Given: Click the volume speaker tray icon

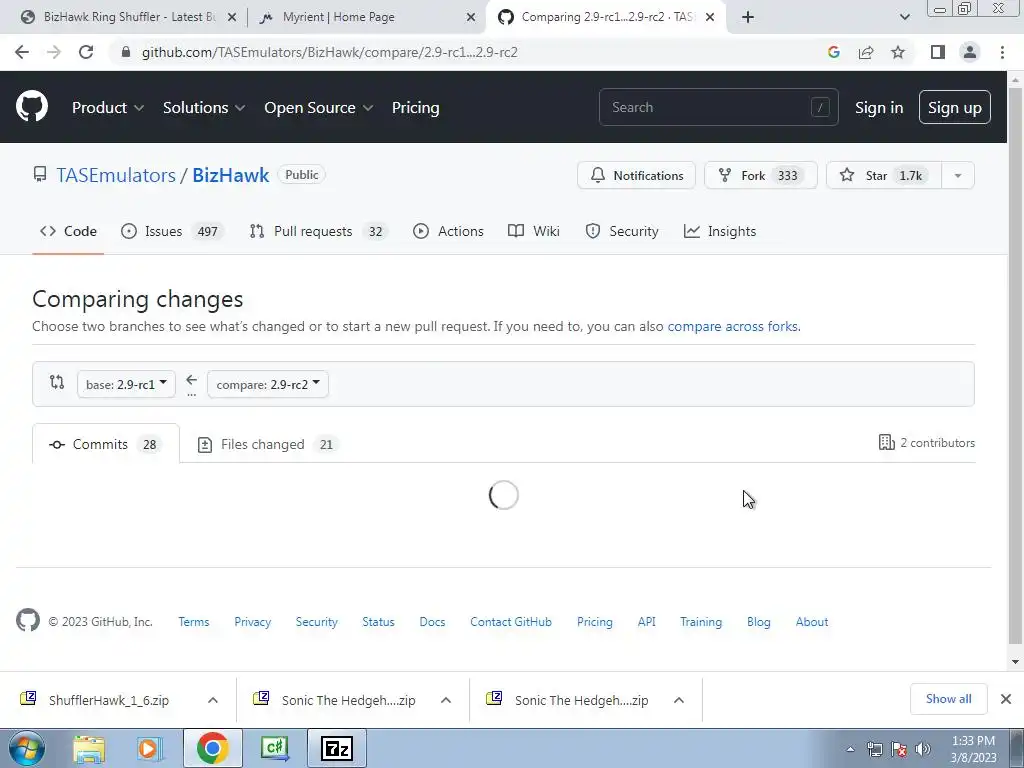Looking at the screenshot, I should 922,749.
